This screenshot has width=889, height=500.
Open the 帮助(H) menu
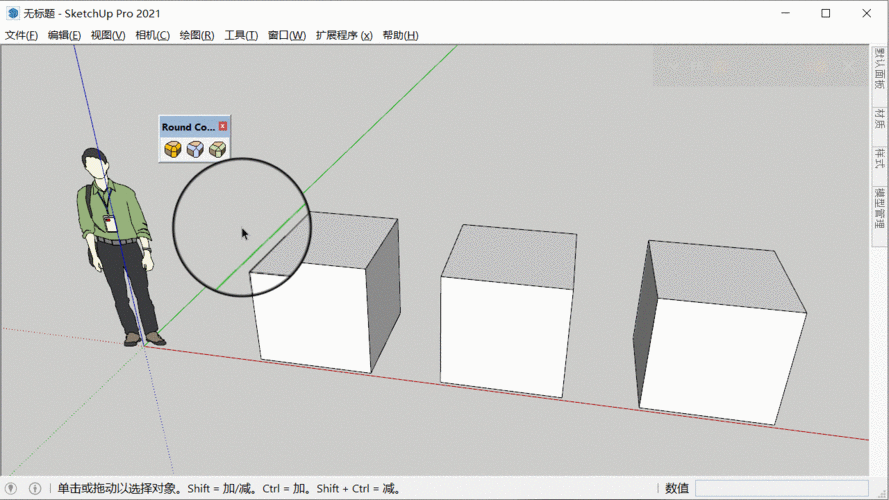tap(400, 35)
